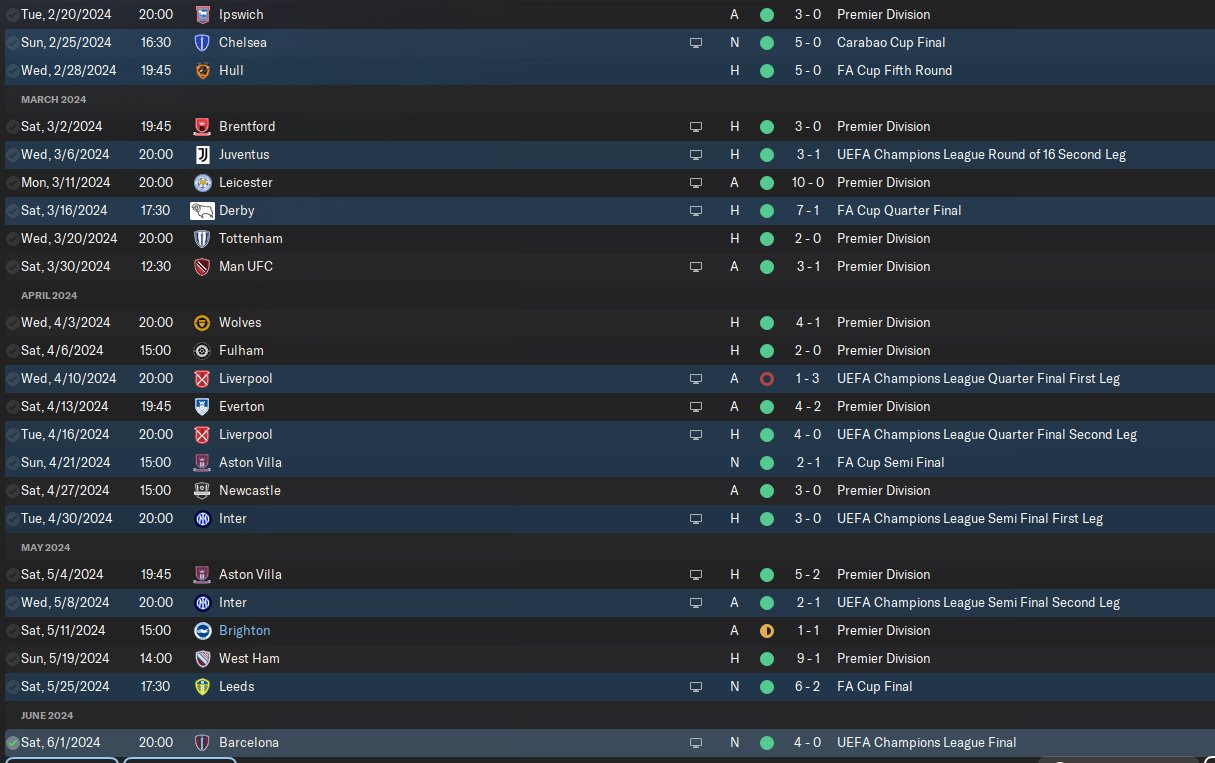Select the Leeds club crest
The height and width of the screenshot is (763, 1215).
202,687
